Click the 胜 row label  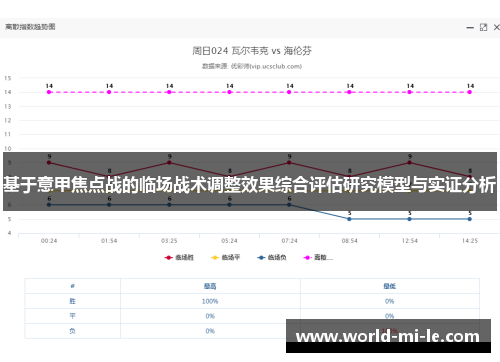73,301
